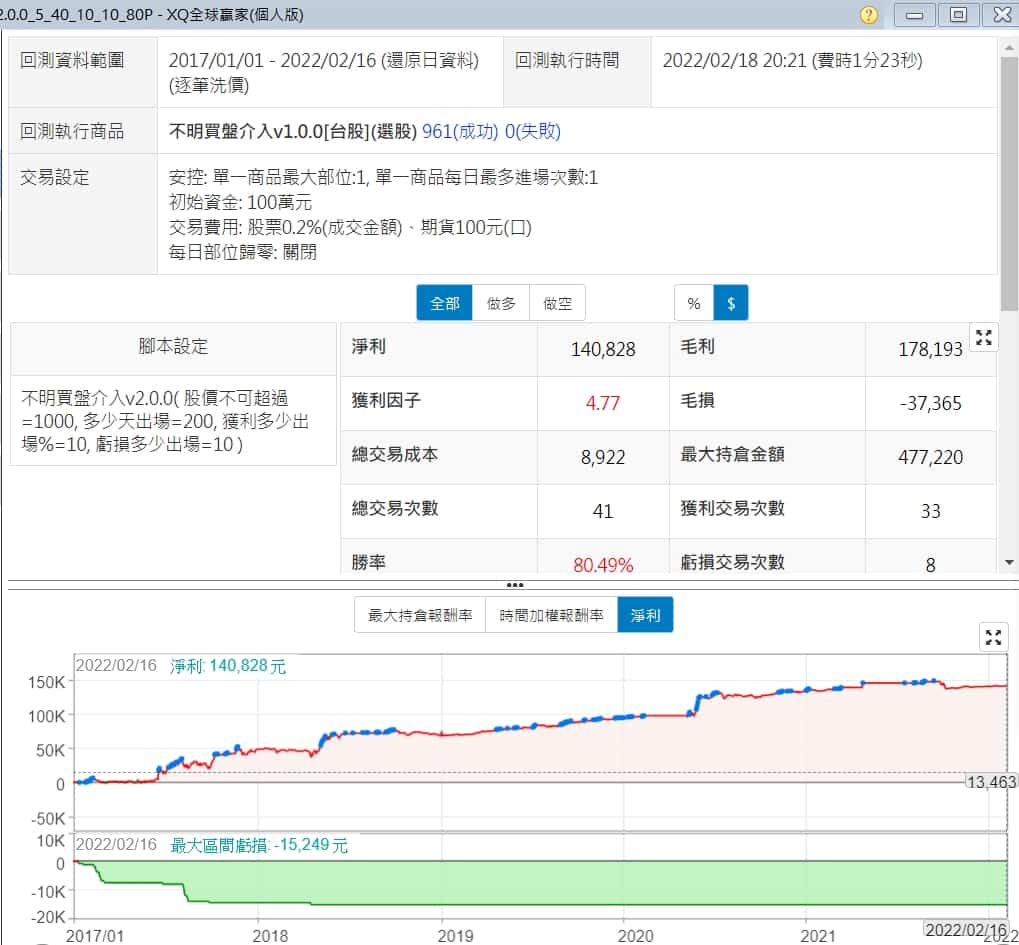Image resolution: width=1019 pixels, height=945 pixels.
Task: Click the yellow help question mark icon
Action: pos(869,14)
